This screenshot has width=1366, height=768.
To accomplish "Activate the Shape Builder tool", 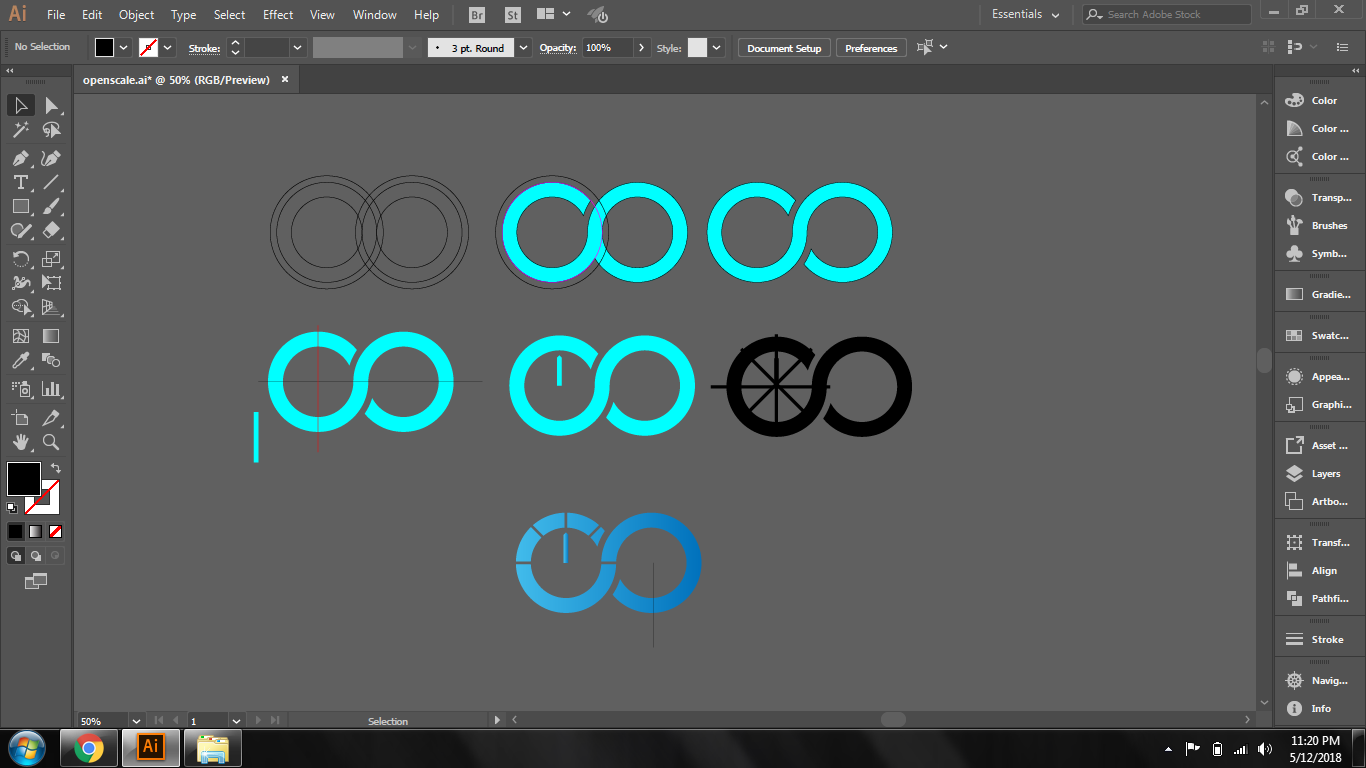I will click(x=20, y=307).
